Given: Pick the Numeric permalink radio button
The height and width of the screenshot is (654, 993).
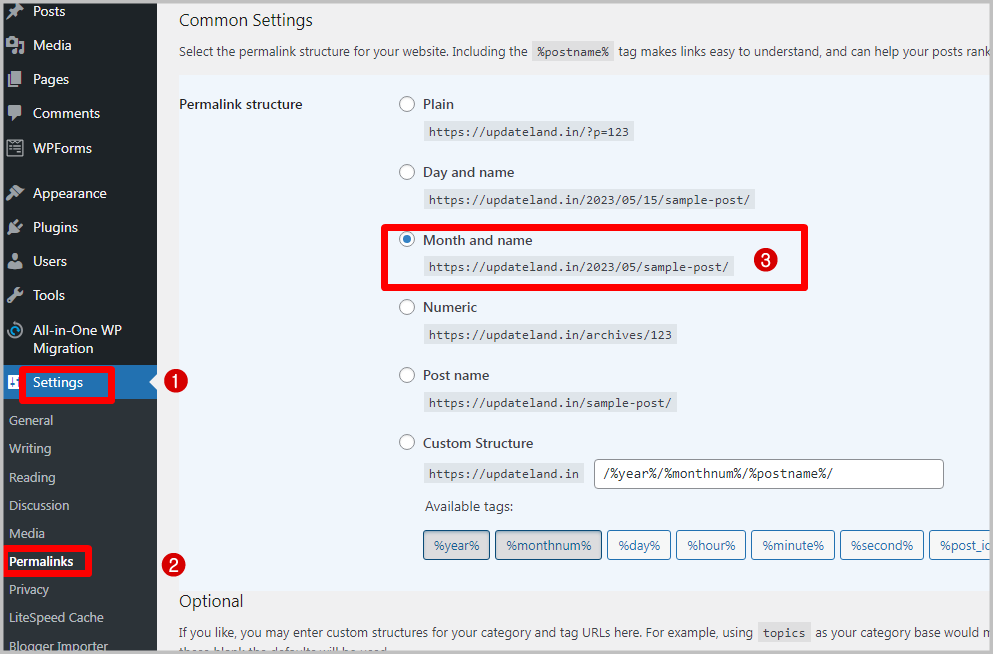Looking at the screenshot, I should pos(407,307).
